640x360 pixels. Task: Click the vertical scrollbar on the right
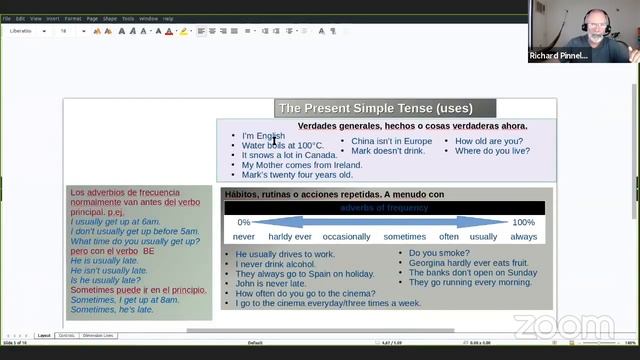click(x=634, y=151)
